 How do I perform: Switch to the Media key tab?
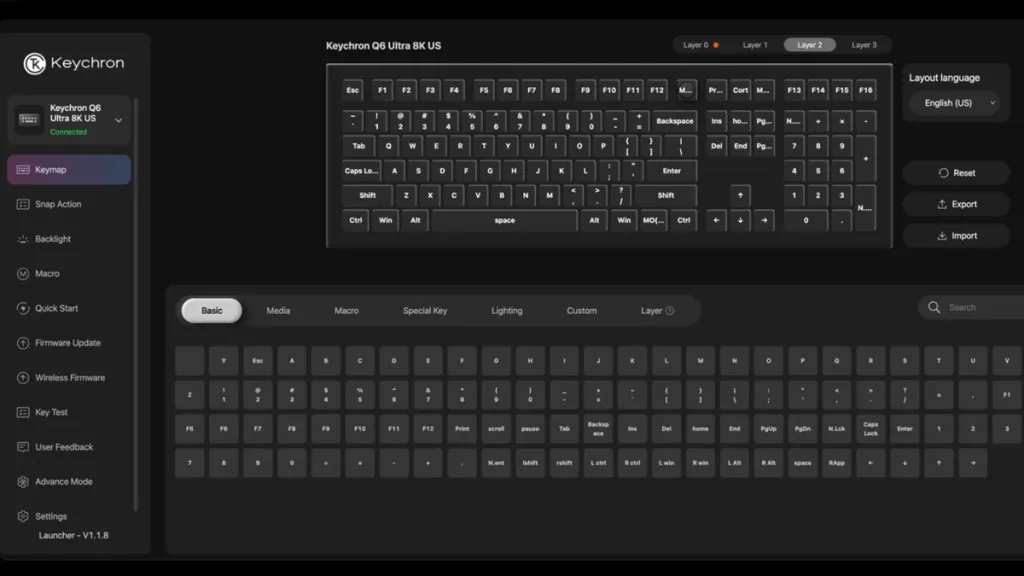click(278, 311)
